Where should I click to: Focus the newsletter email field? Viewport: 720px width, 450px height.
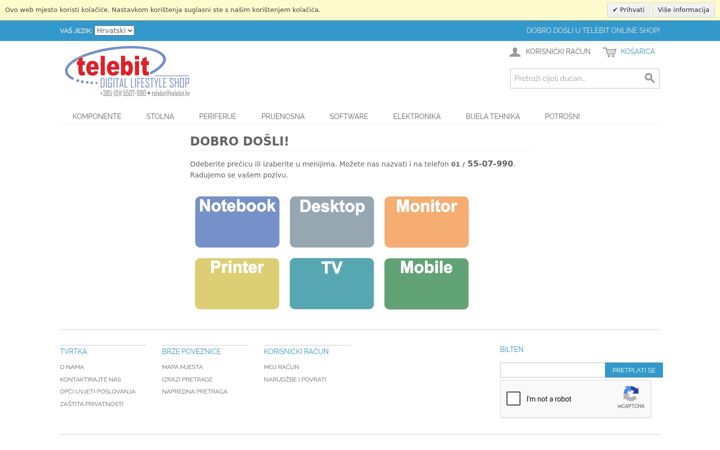pos(552,370)
